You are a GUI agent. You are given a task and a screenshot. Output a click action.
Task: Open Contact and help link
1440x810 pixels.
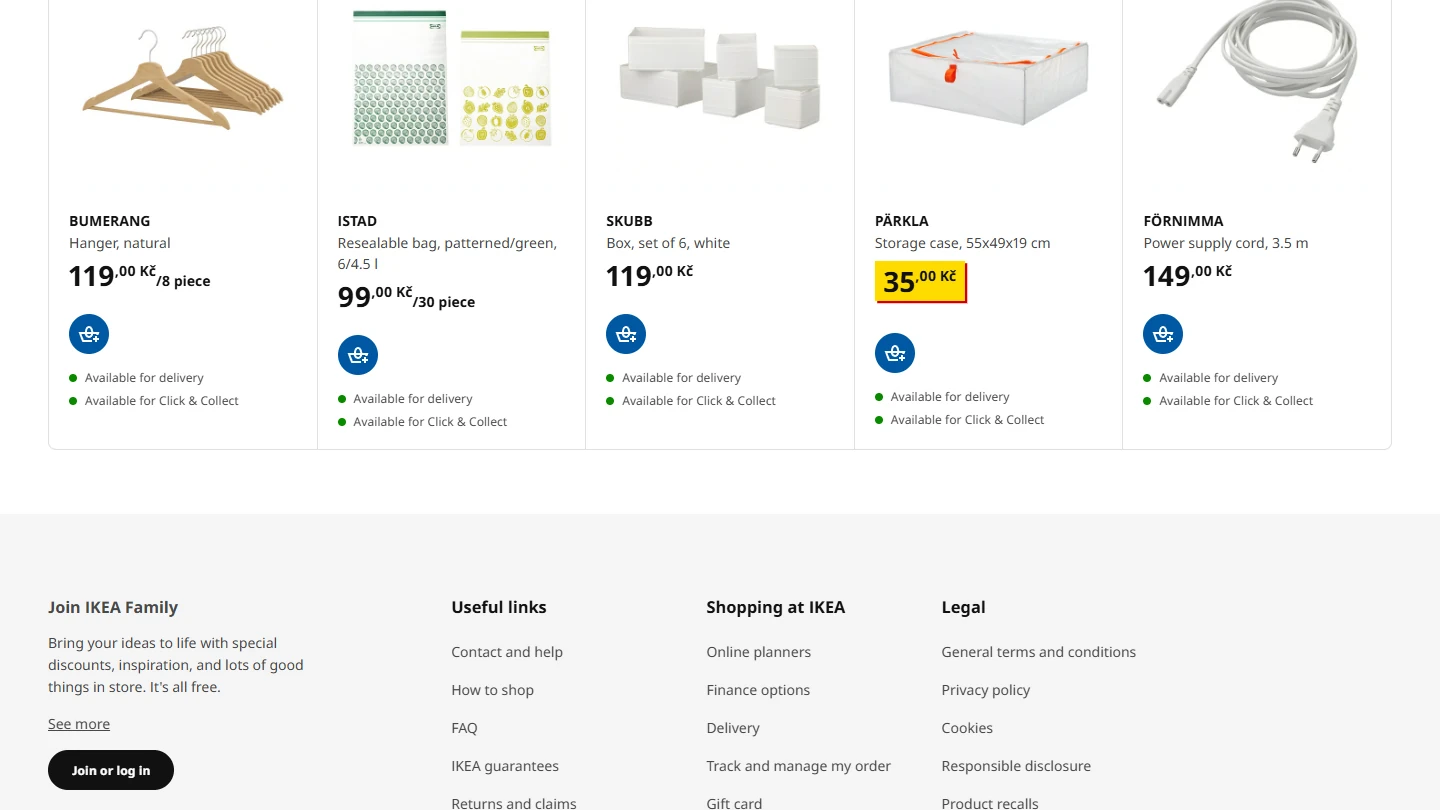click(x=507, y=652)
